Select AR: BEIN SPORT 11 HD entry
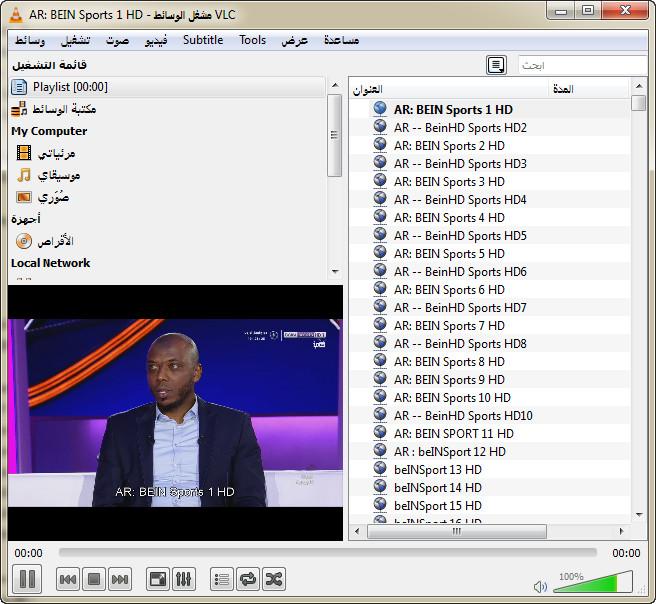 (x=454, y=433)
